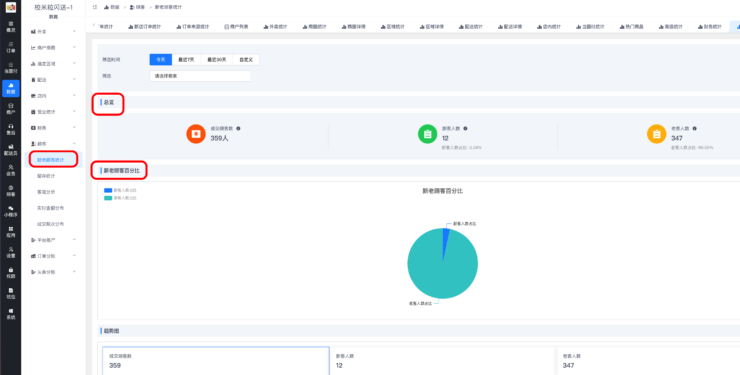
Task: Expand the 平台账户 sidebar group
Action: point(53,240)
